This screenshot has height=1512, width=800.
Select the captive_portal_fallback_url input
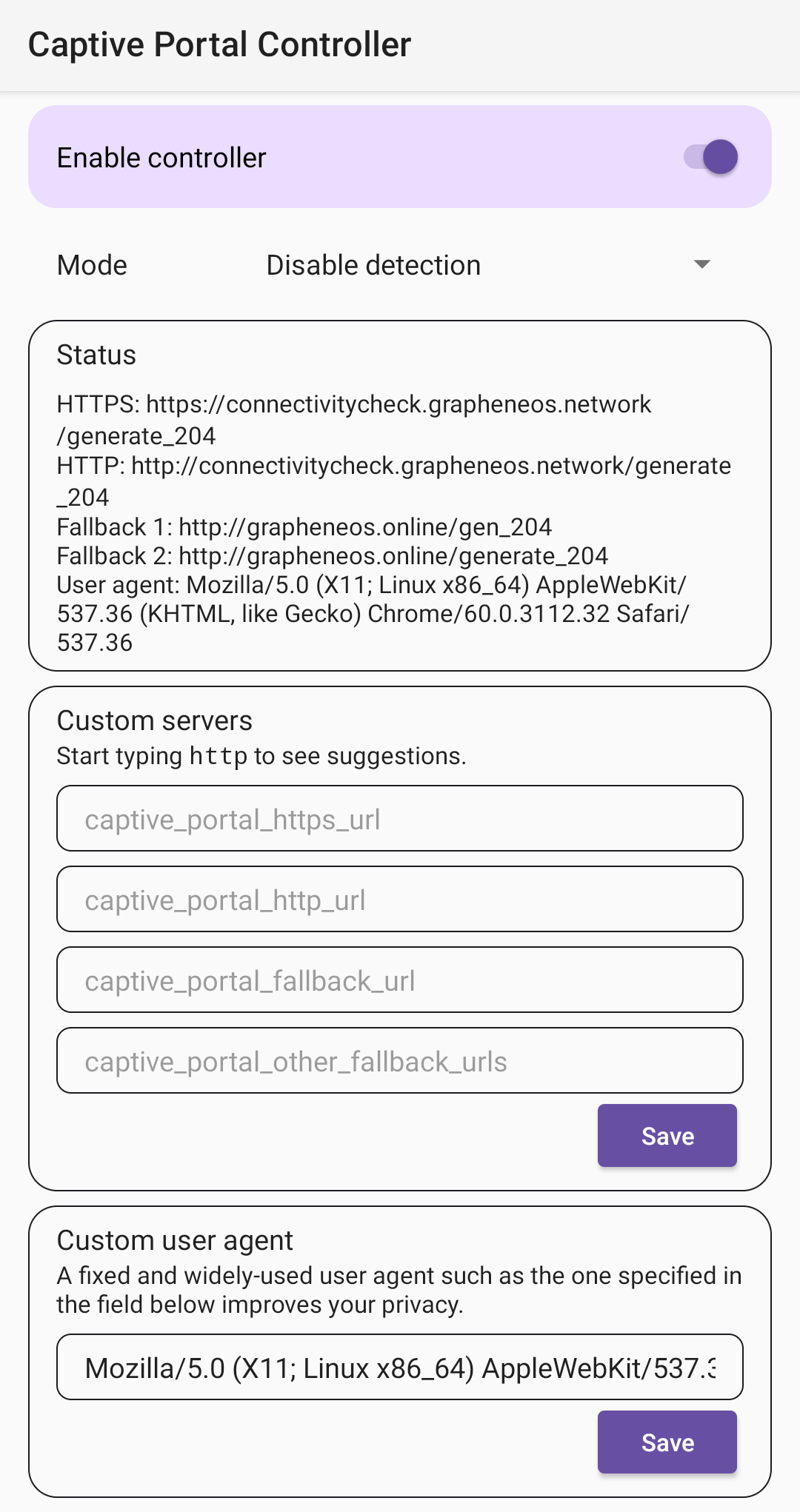(400, 980)
